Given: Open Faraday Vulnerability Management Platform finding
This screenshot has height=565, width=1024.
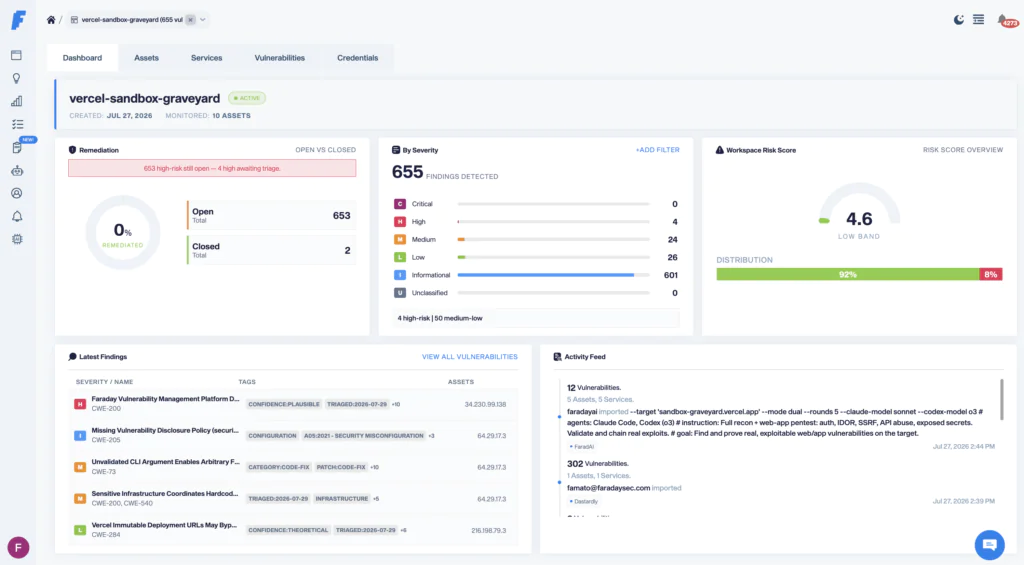Looking at the screenshot, I should tap(165, 398).
